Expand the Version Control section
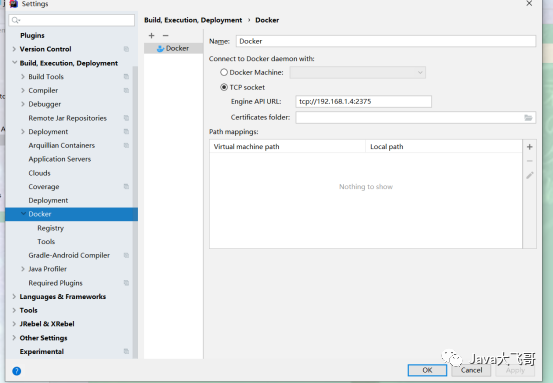This screenshot has width=553, height=383. (x=14, y=49)
